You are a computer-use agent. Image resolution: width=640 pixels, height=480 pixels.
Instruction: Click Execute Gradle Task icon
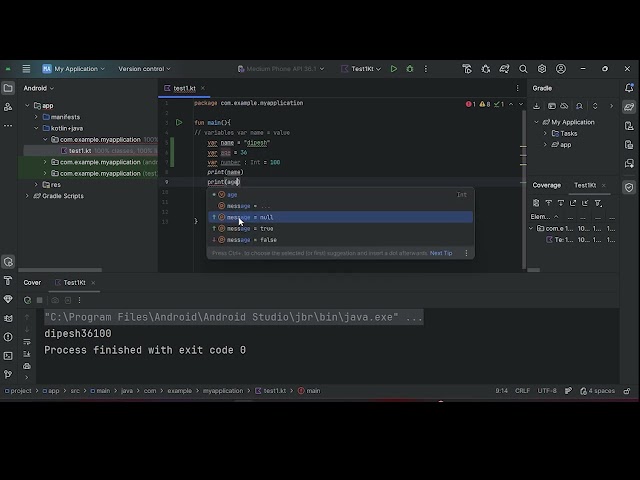click(x=552, y=106)
